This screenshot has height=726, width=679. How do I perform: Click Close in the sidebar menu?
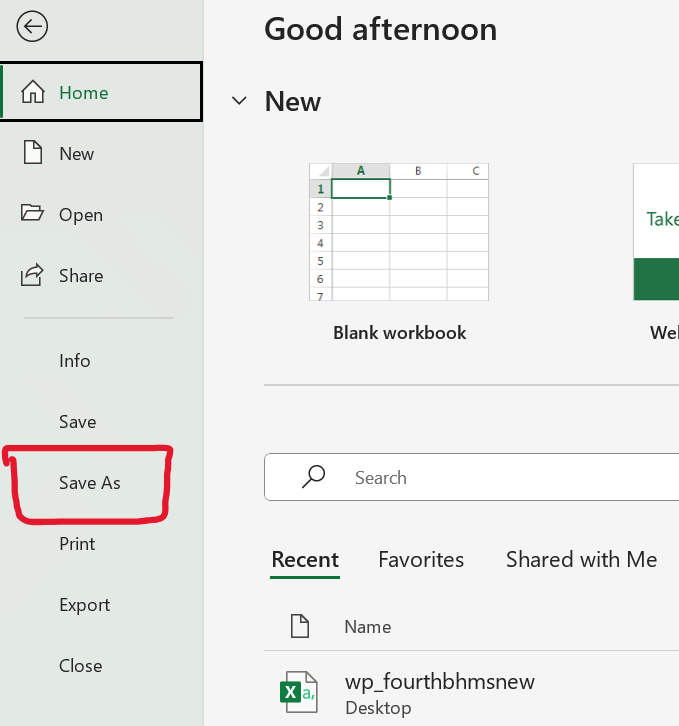pyautogui.click(x=80, y=666)
